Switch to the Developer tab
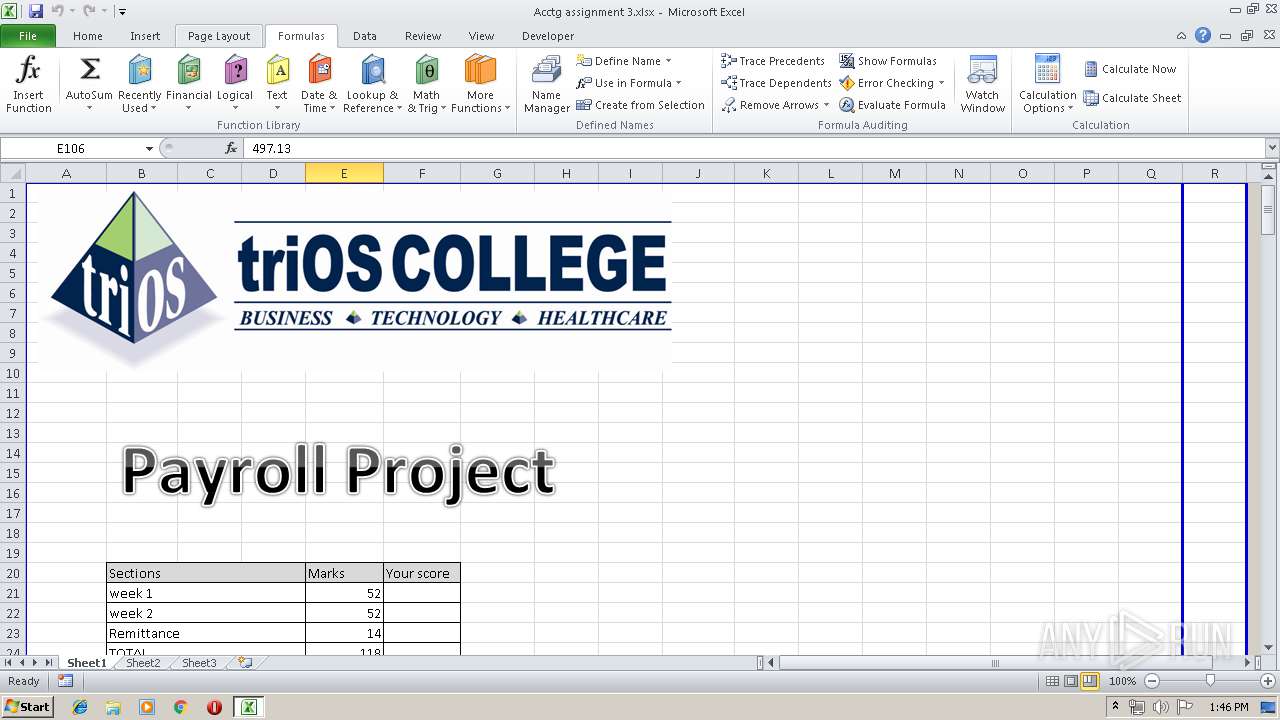 548,36
